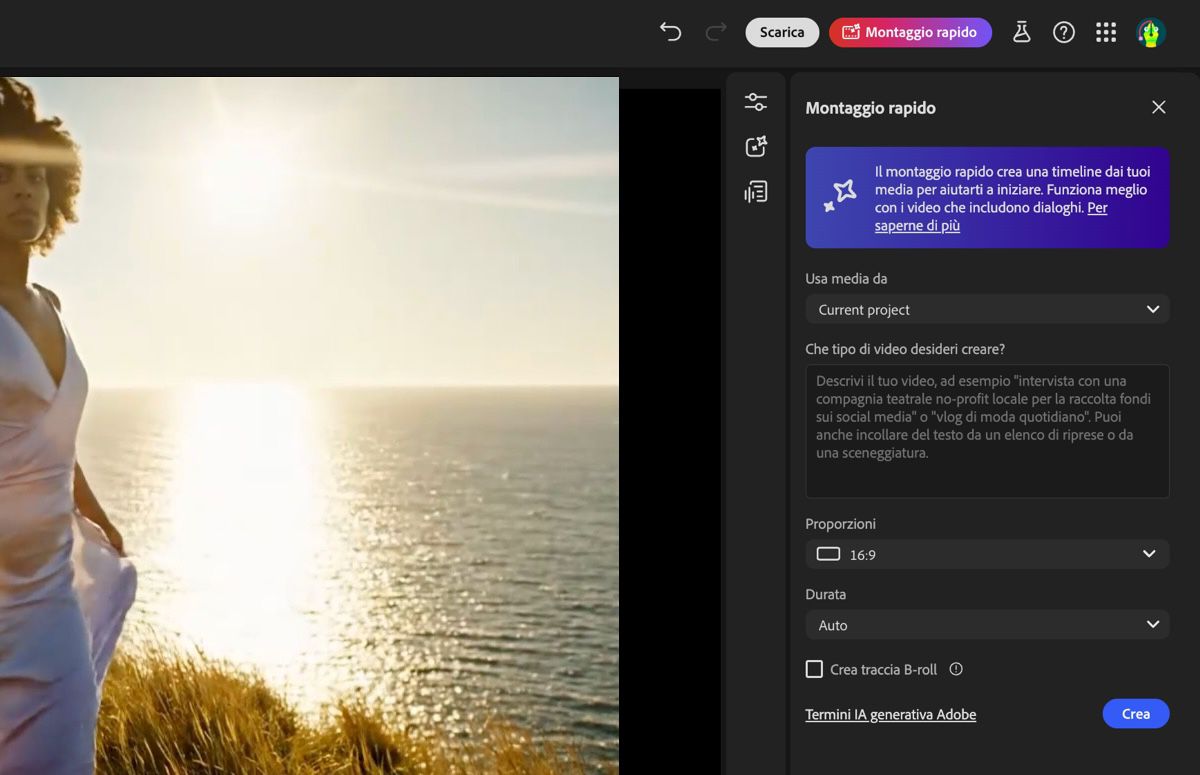The height and width of the screenshot is (775, 1200).
Task: Enable the Crea traccia B-roll checkbox
Action: tap(814, 669)
